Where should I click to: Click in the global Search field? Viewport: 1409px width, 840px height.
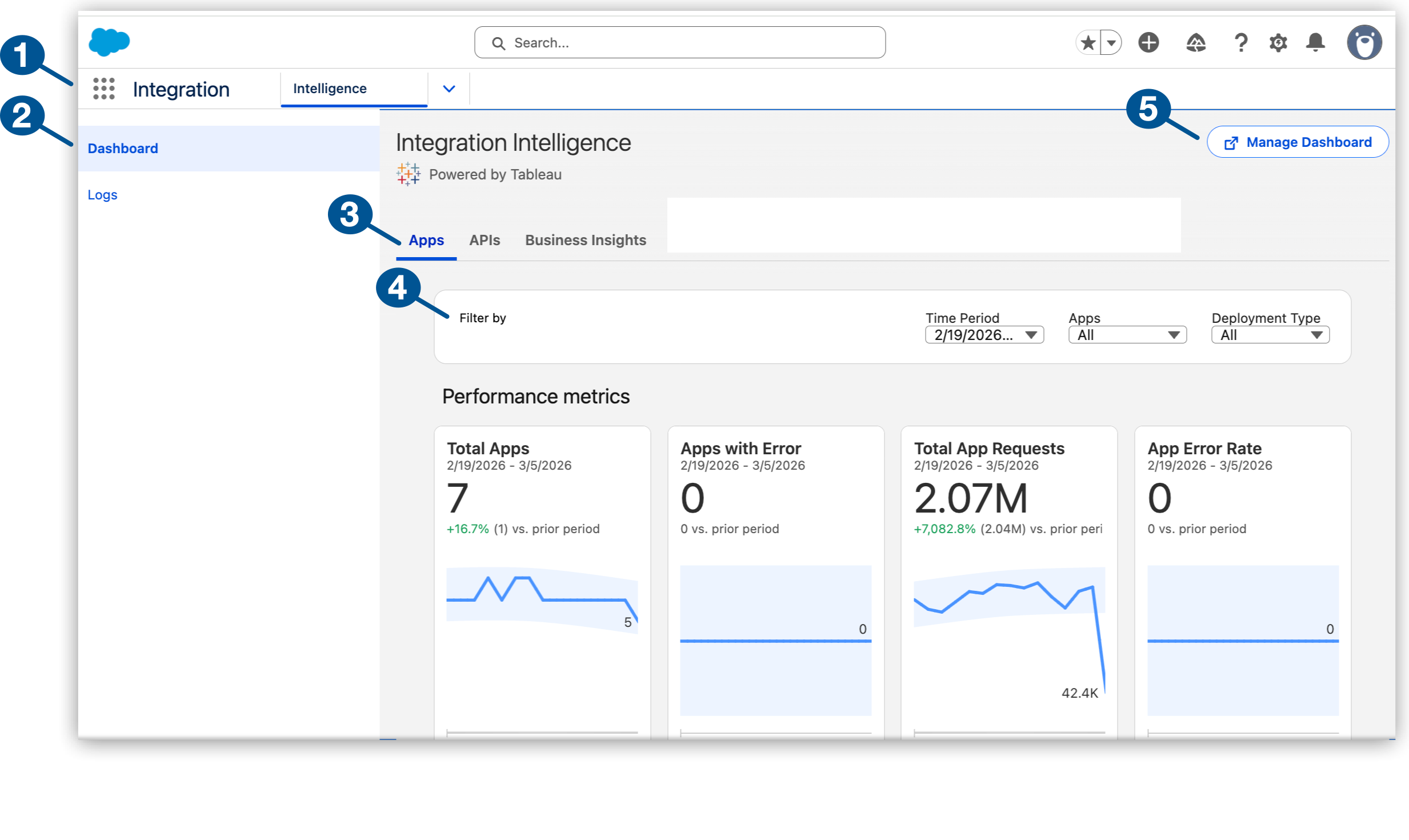680,43
